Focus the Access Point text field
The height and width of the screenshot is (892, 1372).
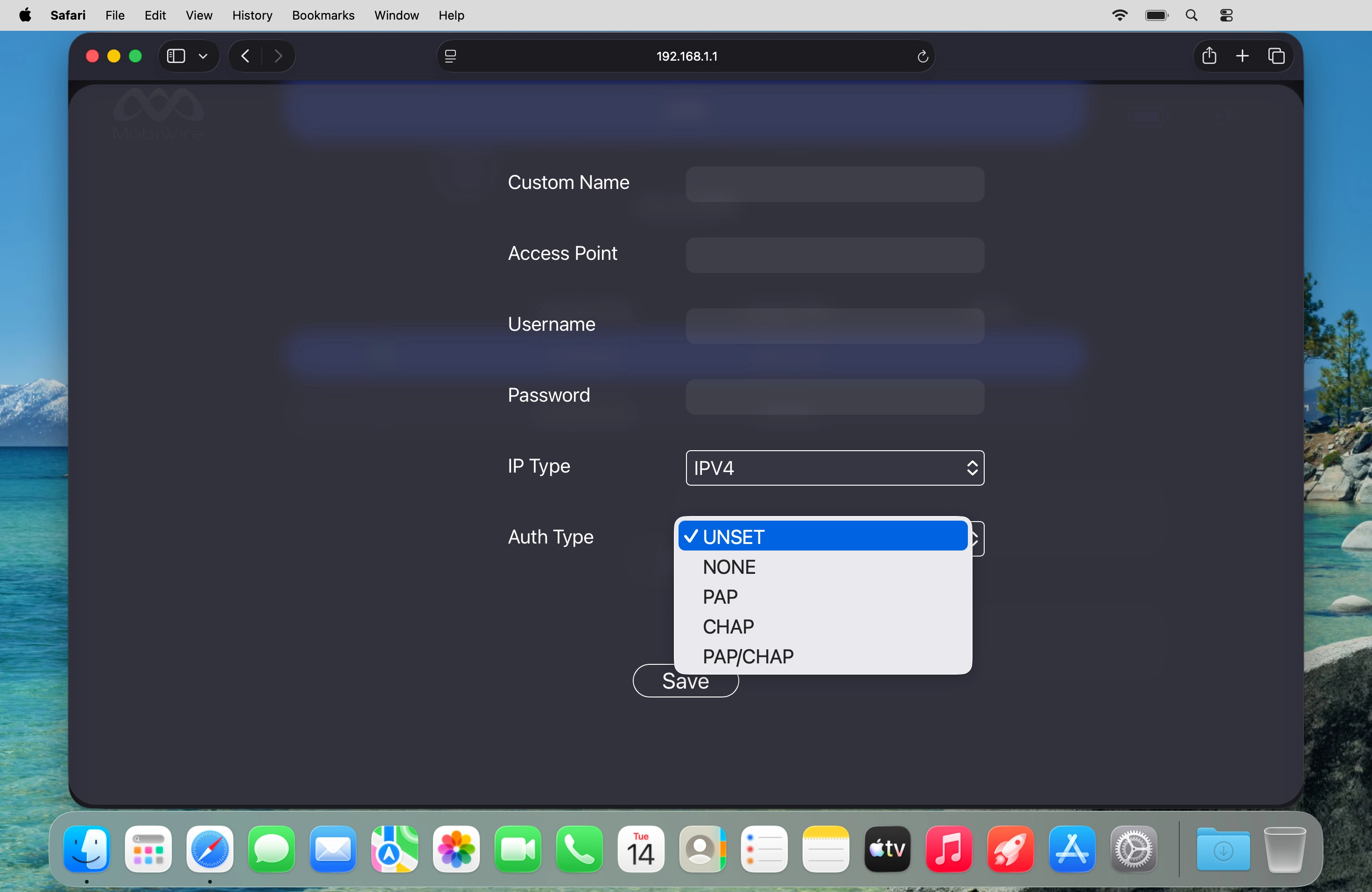(x=834, y=255)
